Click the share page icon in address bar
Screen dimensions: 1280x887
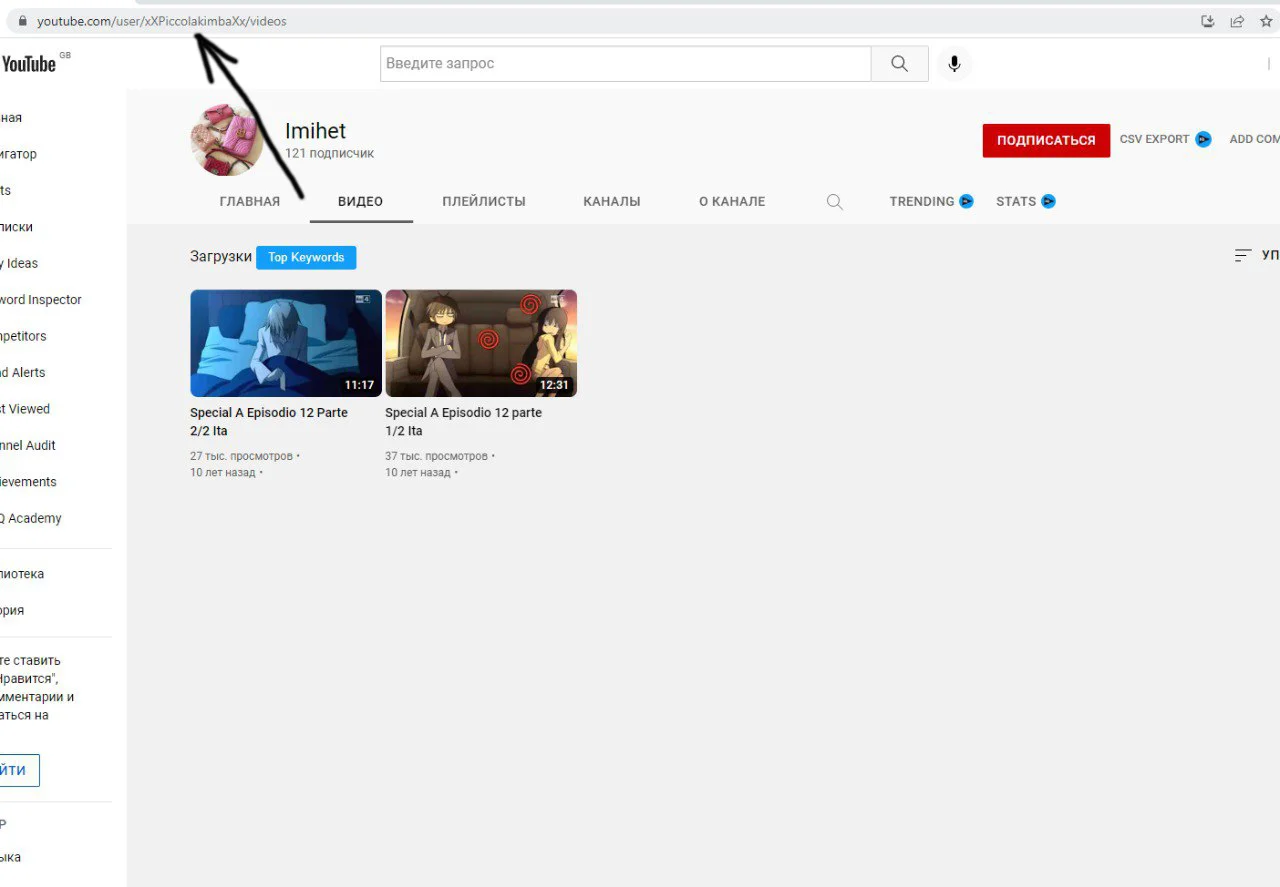coord(1237,21)
